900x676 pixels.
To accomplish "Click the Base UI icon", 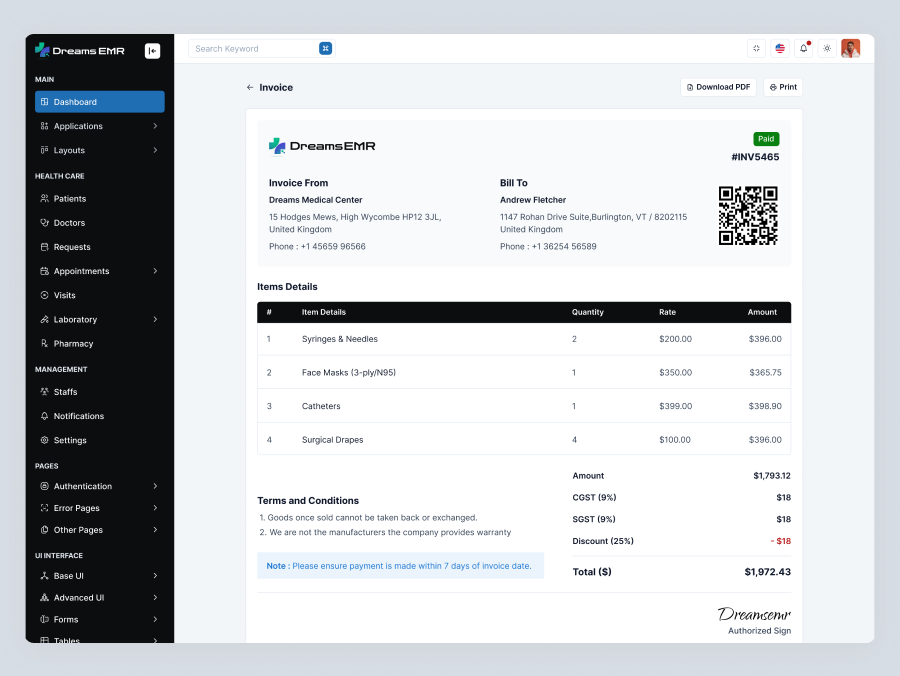I will point(44,576).
